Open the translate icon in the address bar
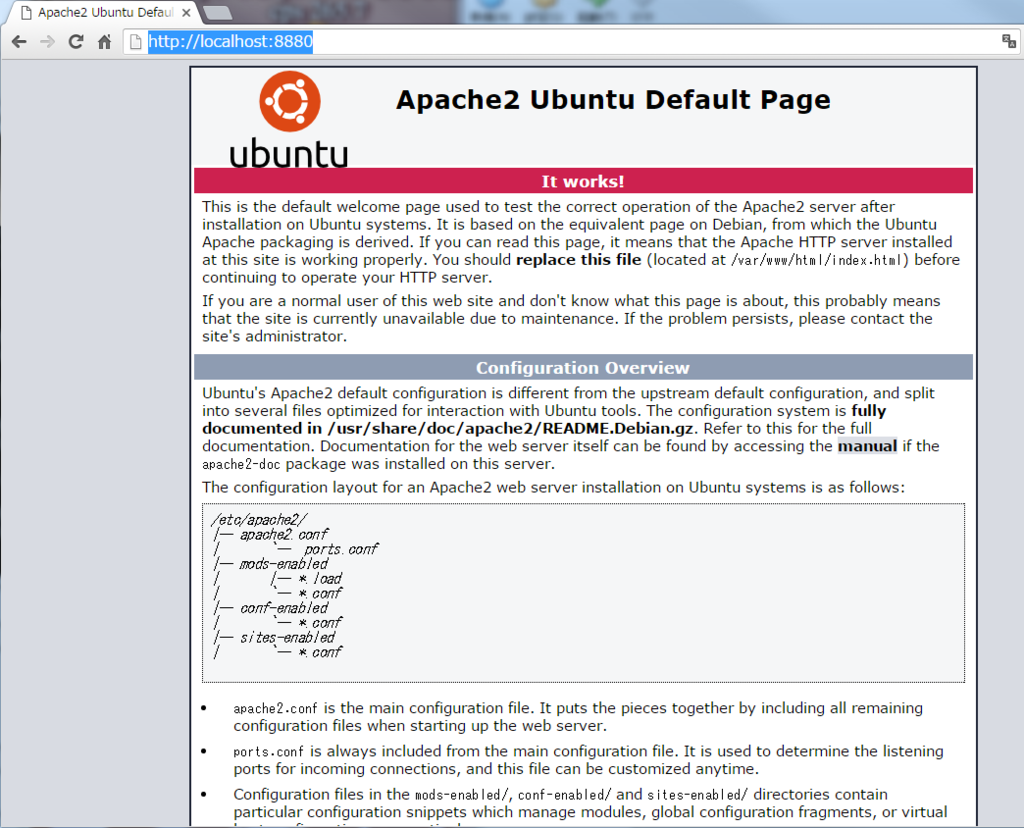 click(x=1008, y=42)
